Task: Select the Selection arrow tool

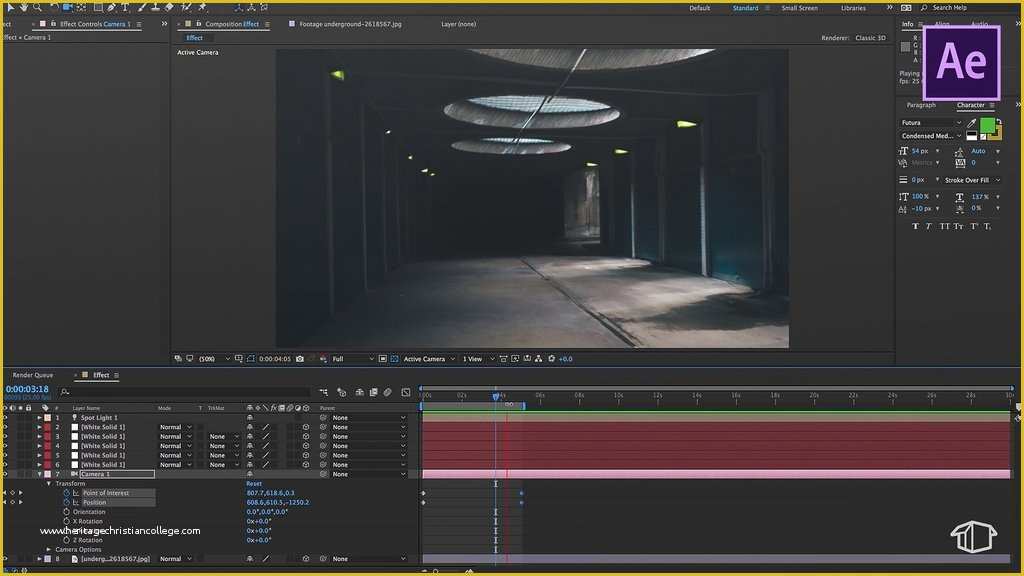Action: click(9, 7)
